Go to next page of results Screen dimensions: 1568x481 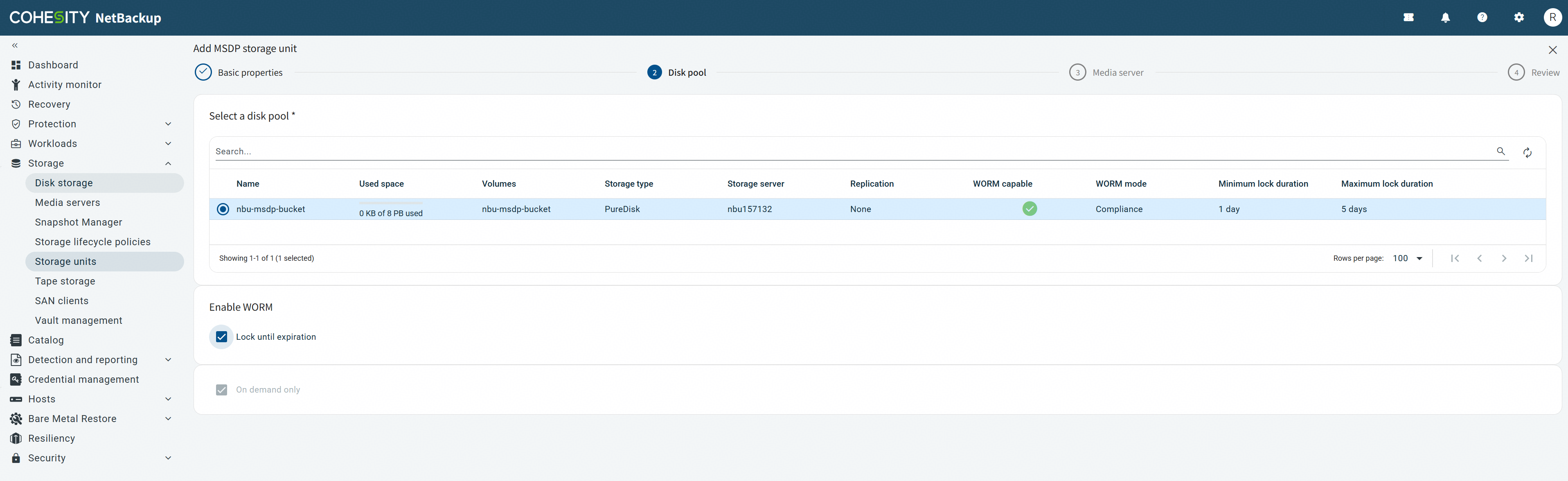1504,258
